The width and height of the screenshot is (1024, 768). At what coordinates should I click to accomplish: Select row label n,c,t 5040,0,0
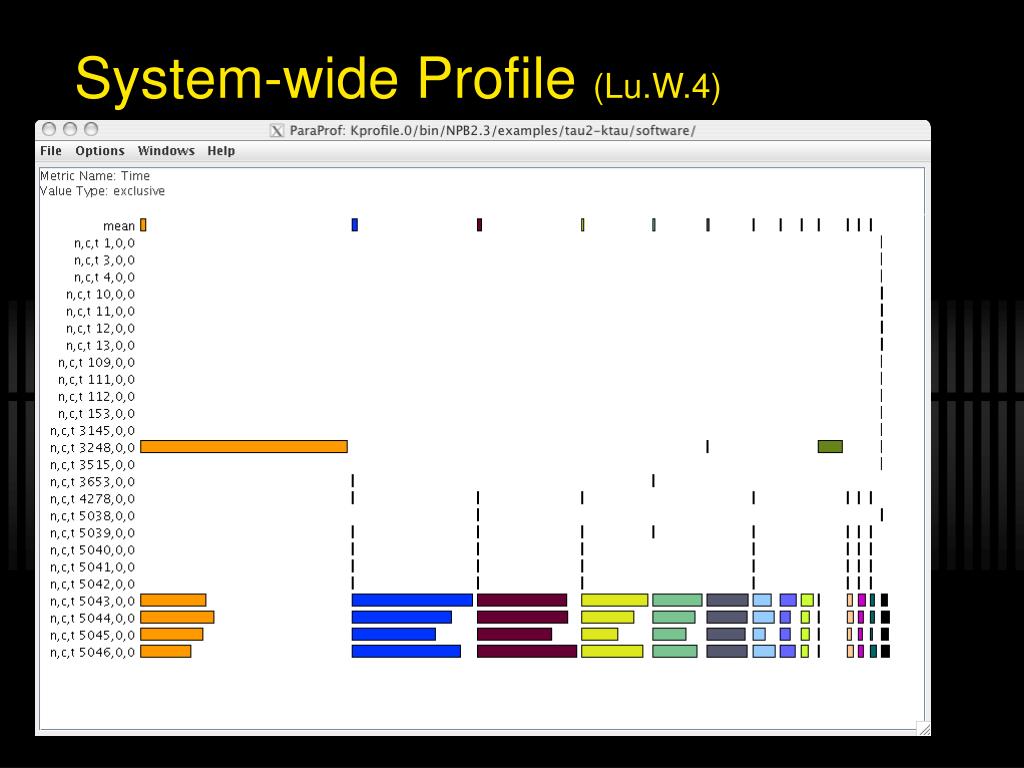[x=93, y=550]
